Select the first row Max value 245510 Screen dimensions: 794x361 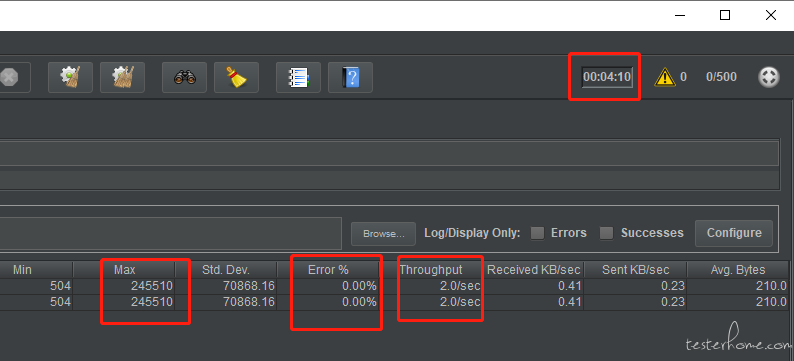click(x=151, y=286)
